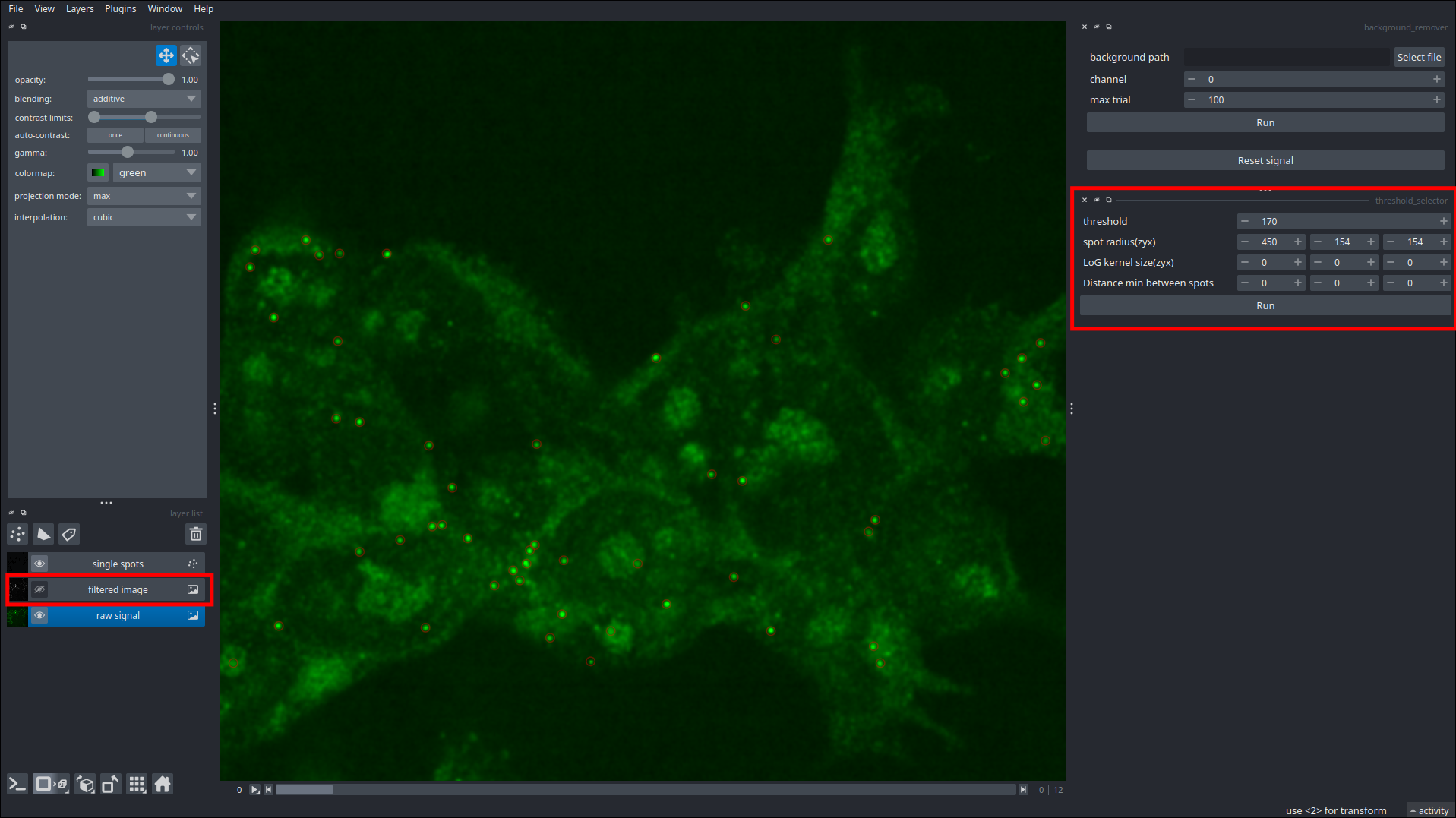Run the threshold selector
Viewport: 1456px width, 818px height.
pos(1265,305)
